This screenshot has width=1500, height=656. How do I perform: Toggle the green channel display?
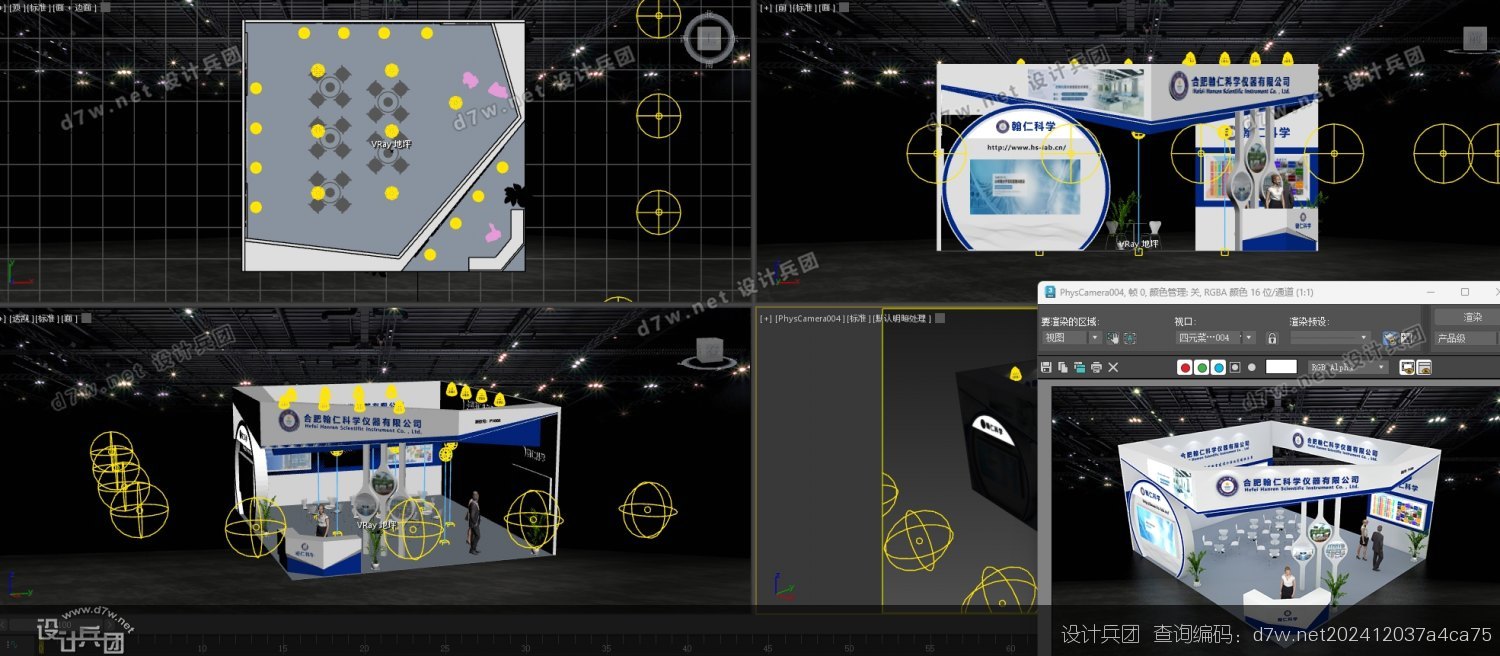pyautogui.click(x=1202, y=367)
